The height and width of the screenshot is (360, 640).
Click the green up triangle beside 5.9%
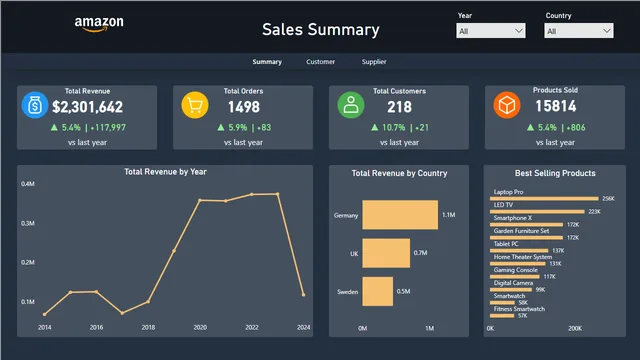(221, 127)
